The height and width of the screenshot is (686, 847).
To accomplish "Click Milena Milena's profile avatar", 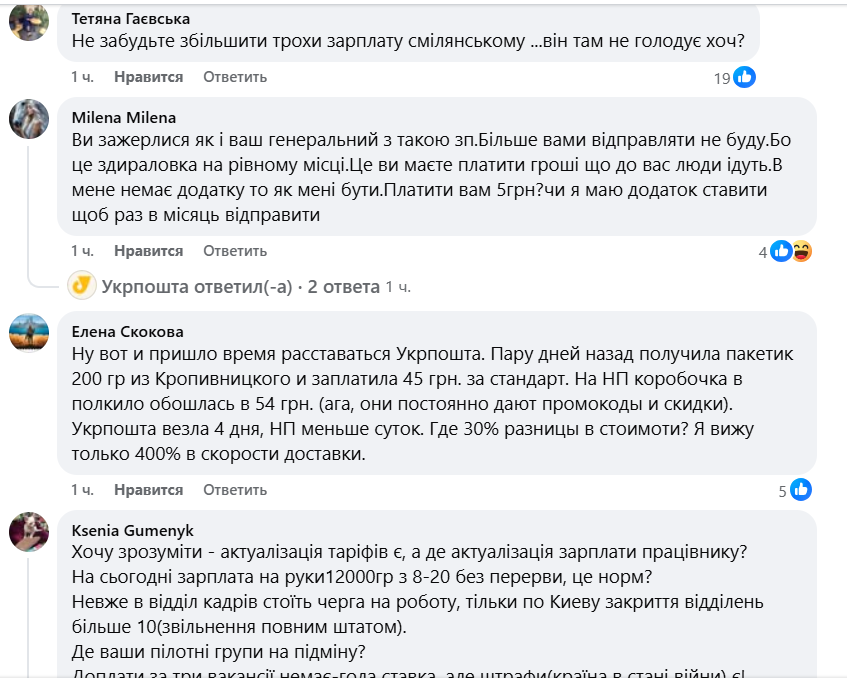I will pyautogui.click(x=30, y=120).
